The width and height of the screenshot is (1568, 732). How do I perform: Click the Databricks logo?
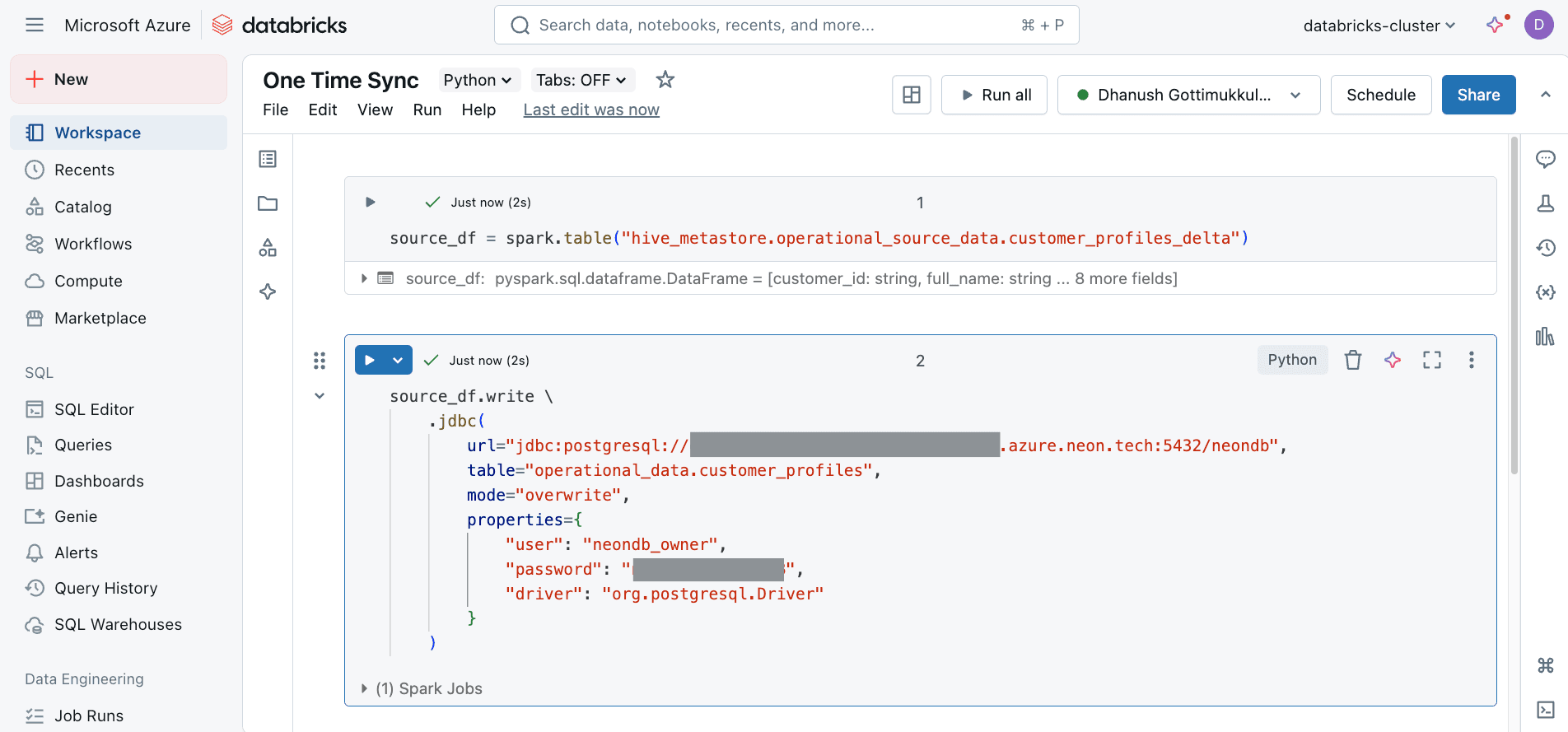[280, 26]
